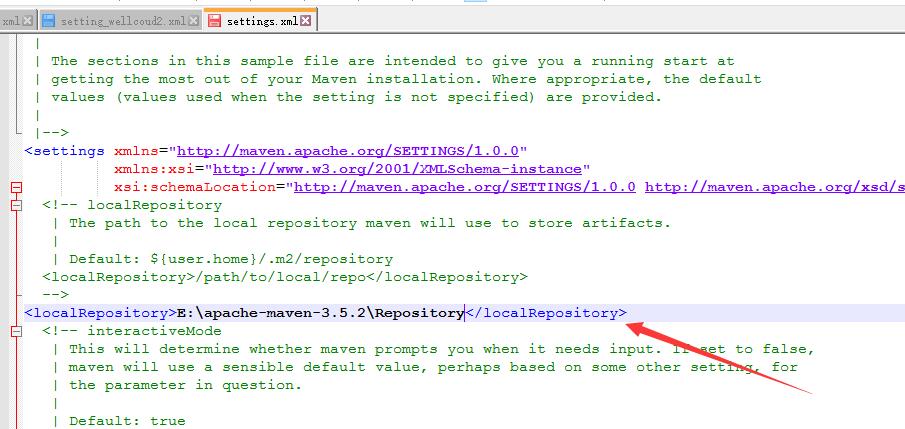The image size is (905, 429).
Task: Click the 'Default: ${user.home}/.m2/repository' line
Action: click(x=222, y=259)
